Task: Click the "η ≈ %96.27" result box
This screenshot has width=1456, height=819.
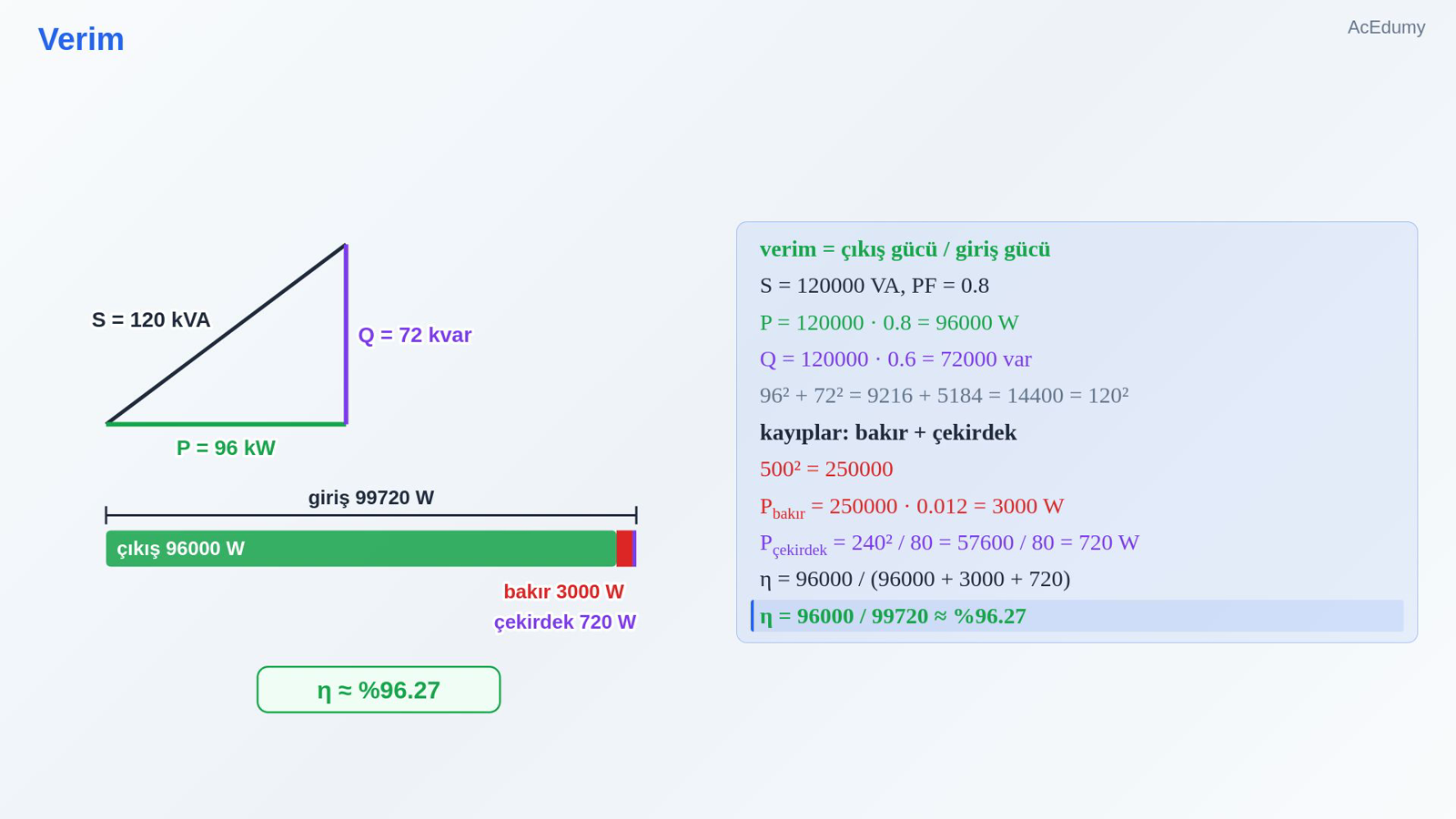Action: tap(379, 690)
